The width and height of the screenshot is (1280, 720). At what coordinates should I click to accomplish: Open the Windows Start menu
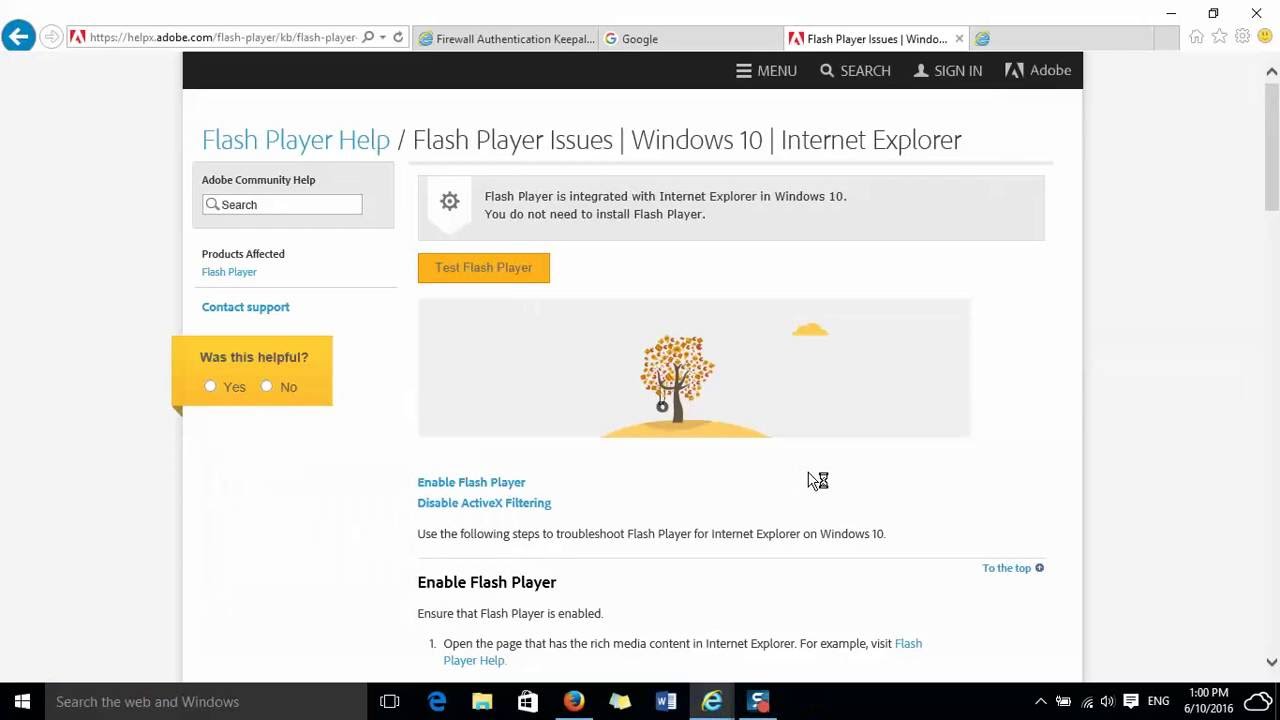pyautogui.click(x=22, y=702)
